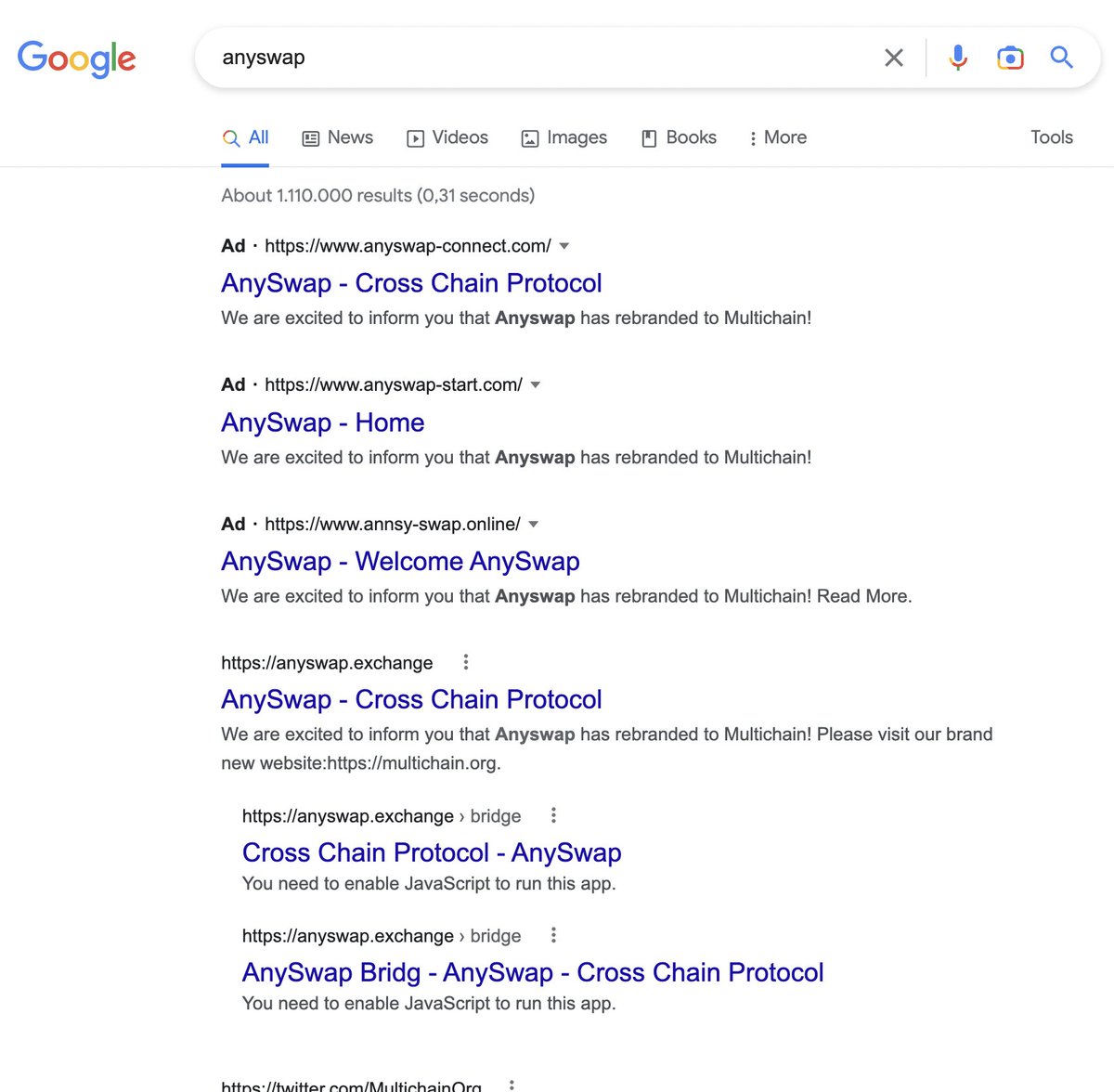Viewport: 1114px width, 1092px height.
Task: Open ad link AnySwap - Cross Chain Protocol
Action: (411, 283)
